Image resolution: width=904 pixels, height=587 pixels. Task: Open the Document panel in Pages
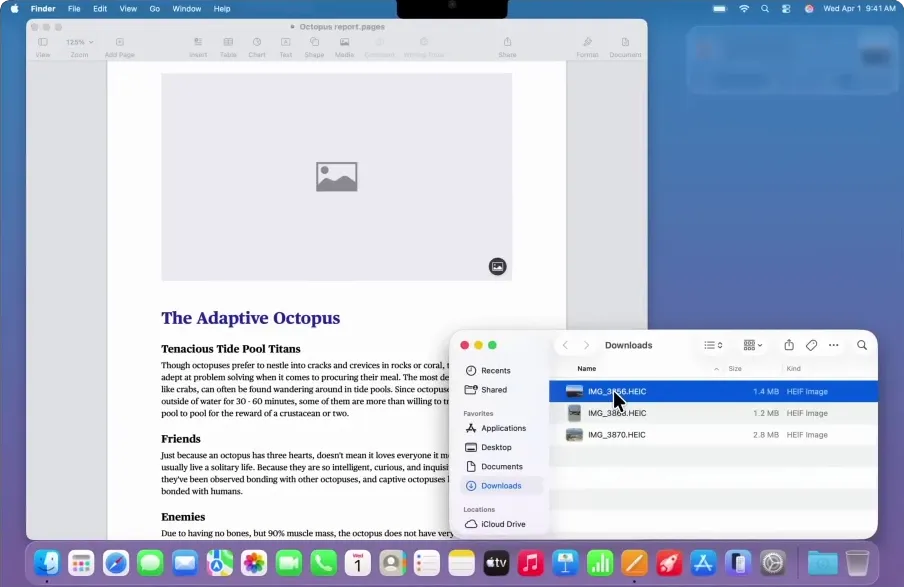pos(625,47)
